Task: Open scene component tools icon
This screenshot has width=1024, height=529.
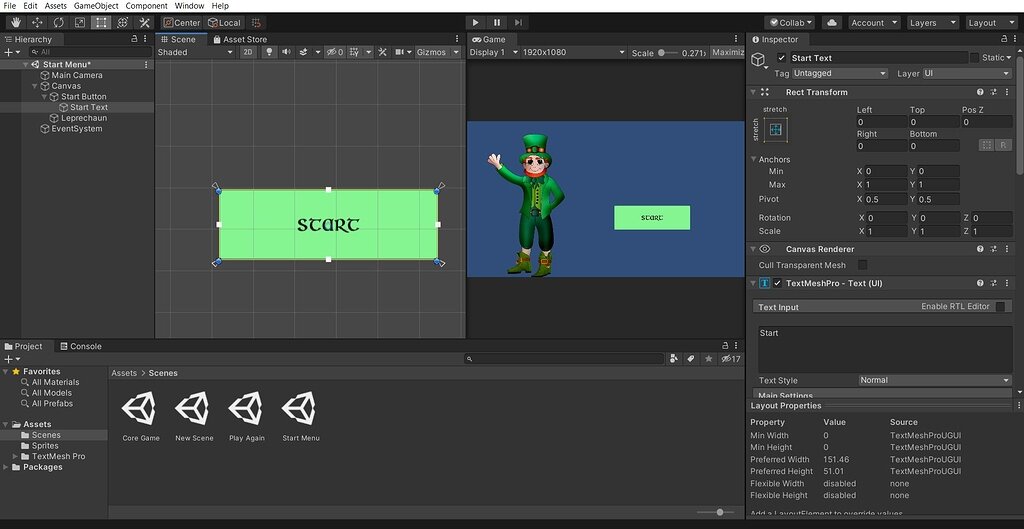Action: (383, 52)
